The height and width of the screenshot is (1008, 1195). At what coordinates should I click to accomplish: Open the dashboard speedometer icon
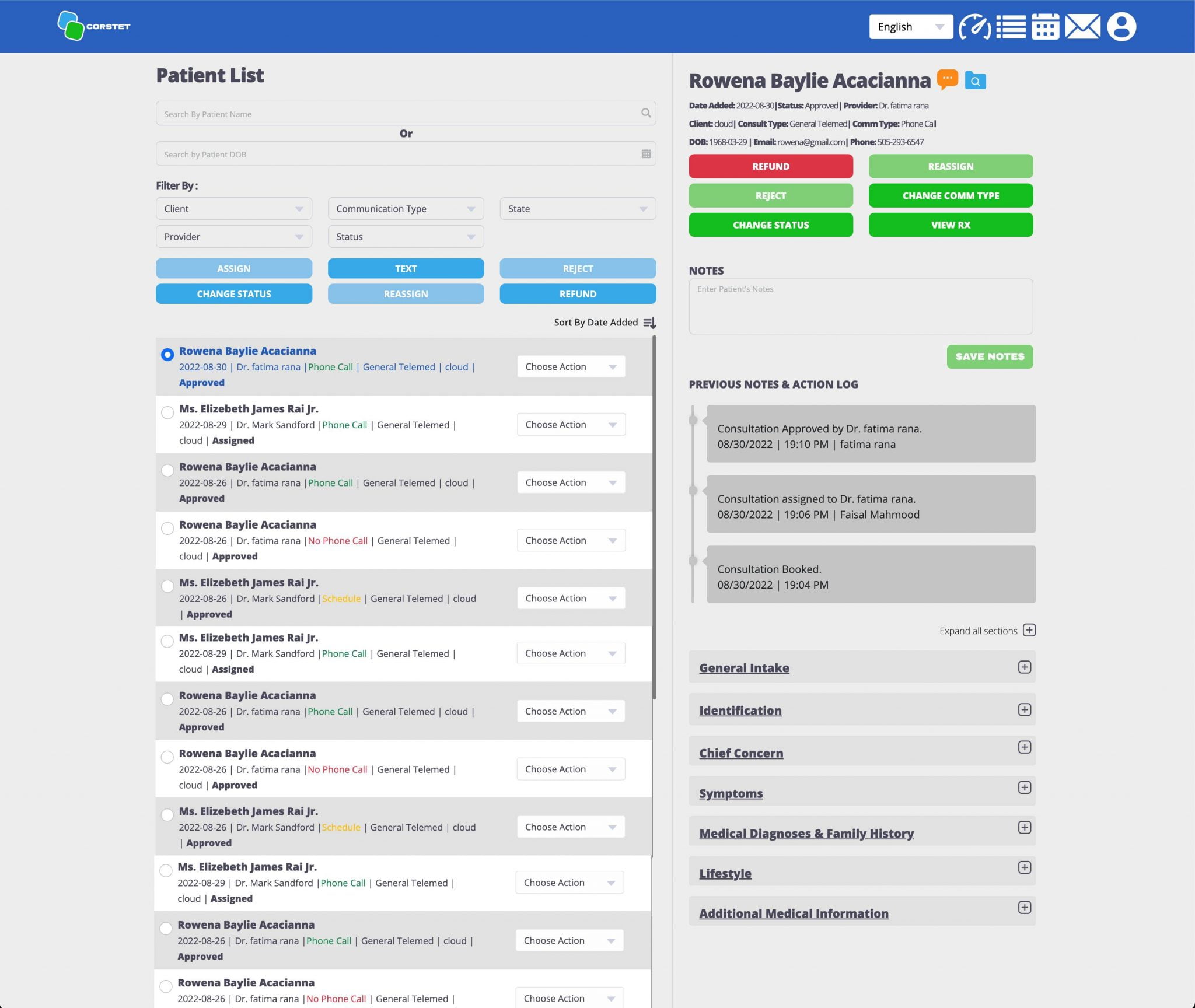974,27
